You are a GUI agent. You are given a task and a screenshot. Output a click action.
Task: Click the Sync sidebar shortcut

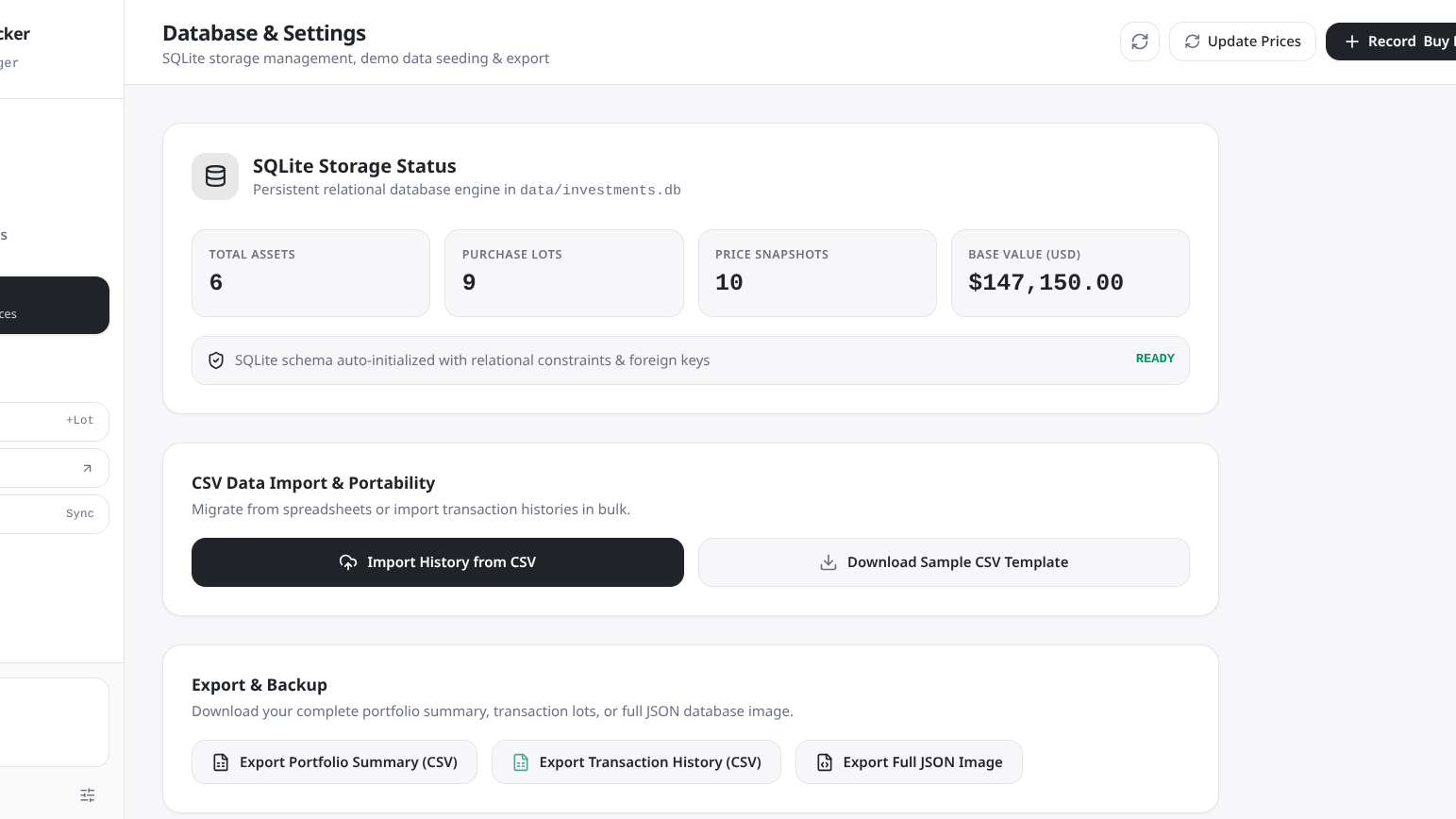[54, 514]
